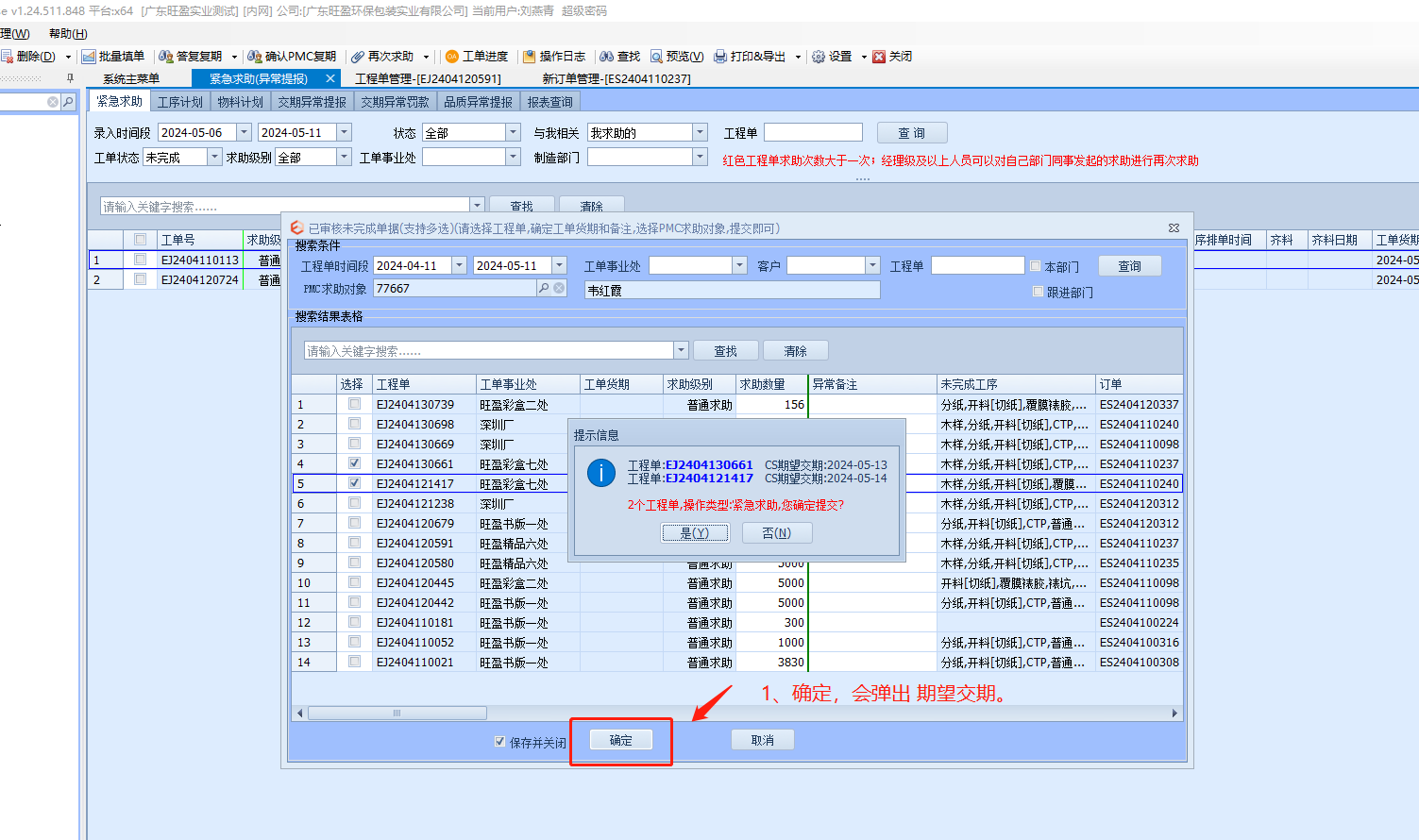Open the 报表查询 sub-tab

coord(550,101)
